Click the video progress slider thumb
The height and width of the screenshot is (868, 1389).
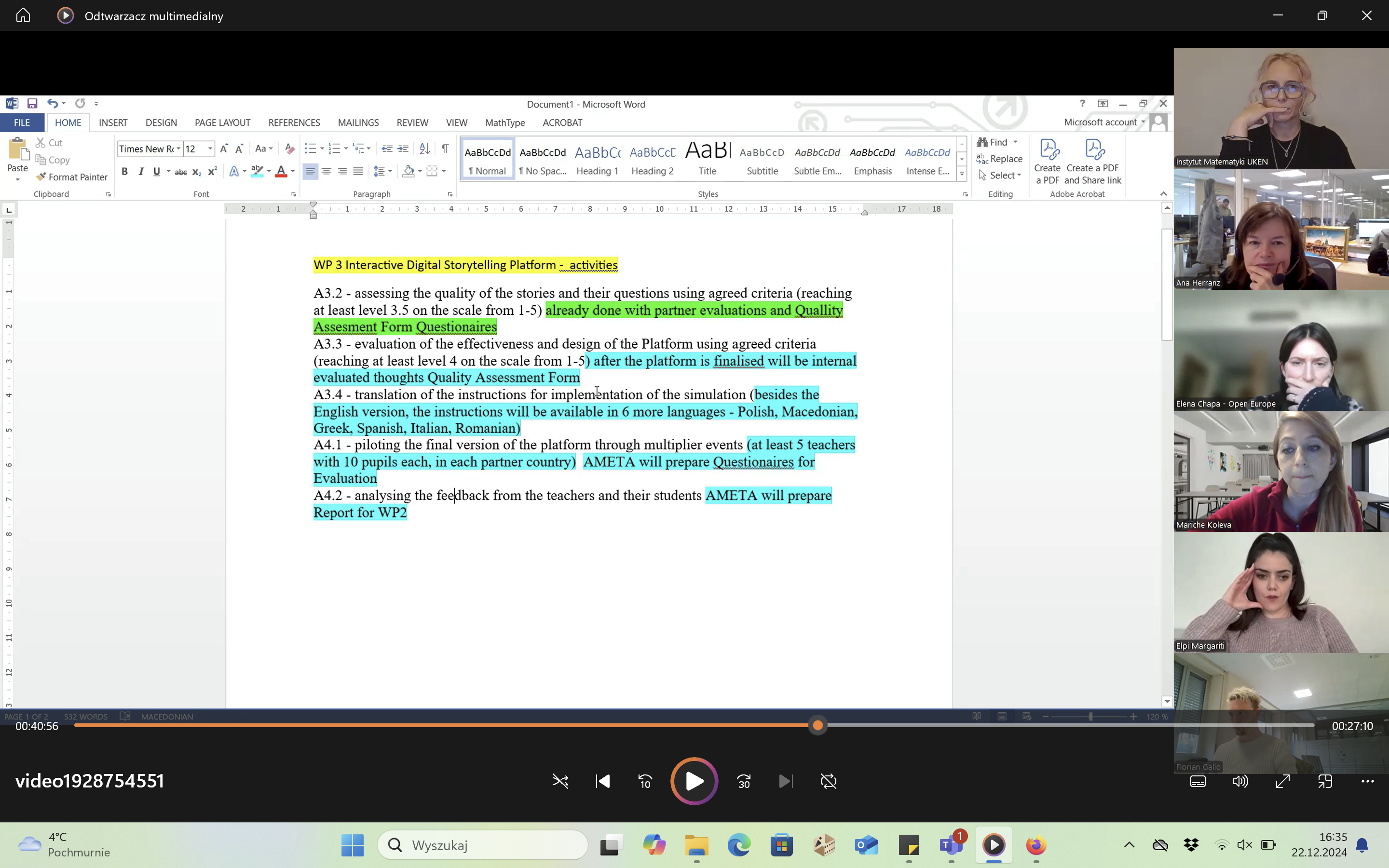tap(818, 726)
